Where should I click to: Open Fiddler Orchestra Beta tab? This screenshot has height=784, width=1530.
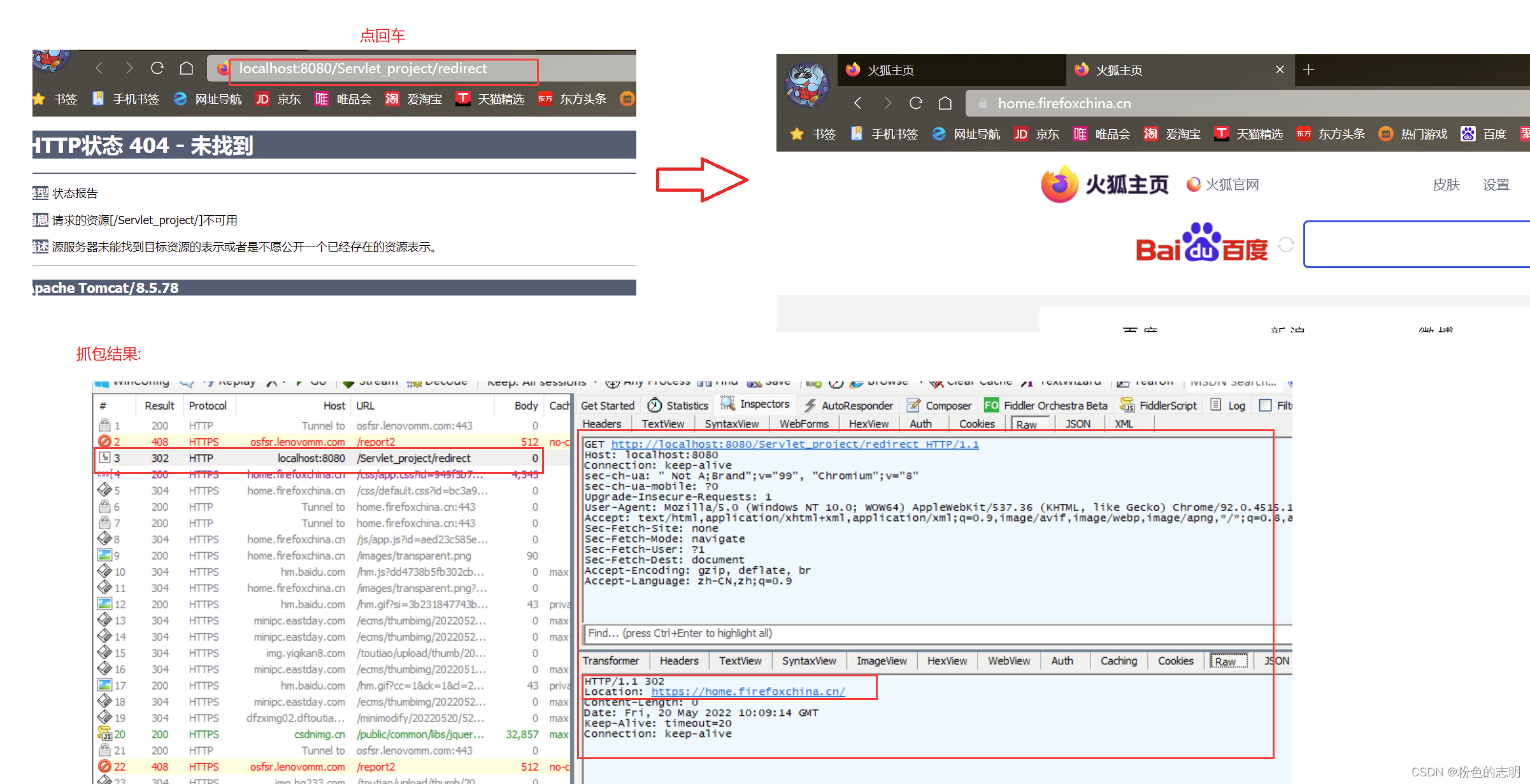click(1046, 405)
